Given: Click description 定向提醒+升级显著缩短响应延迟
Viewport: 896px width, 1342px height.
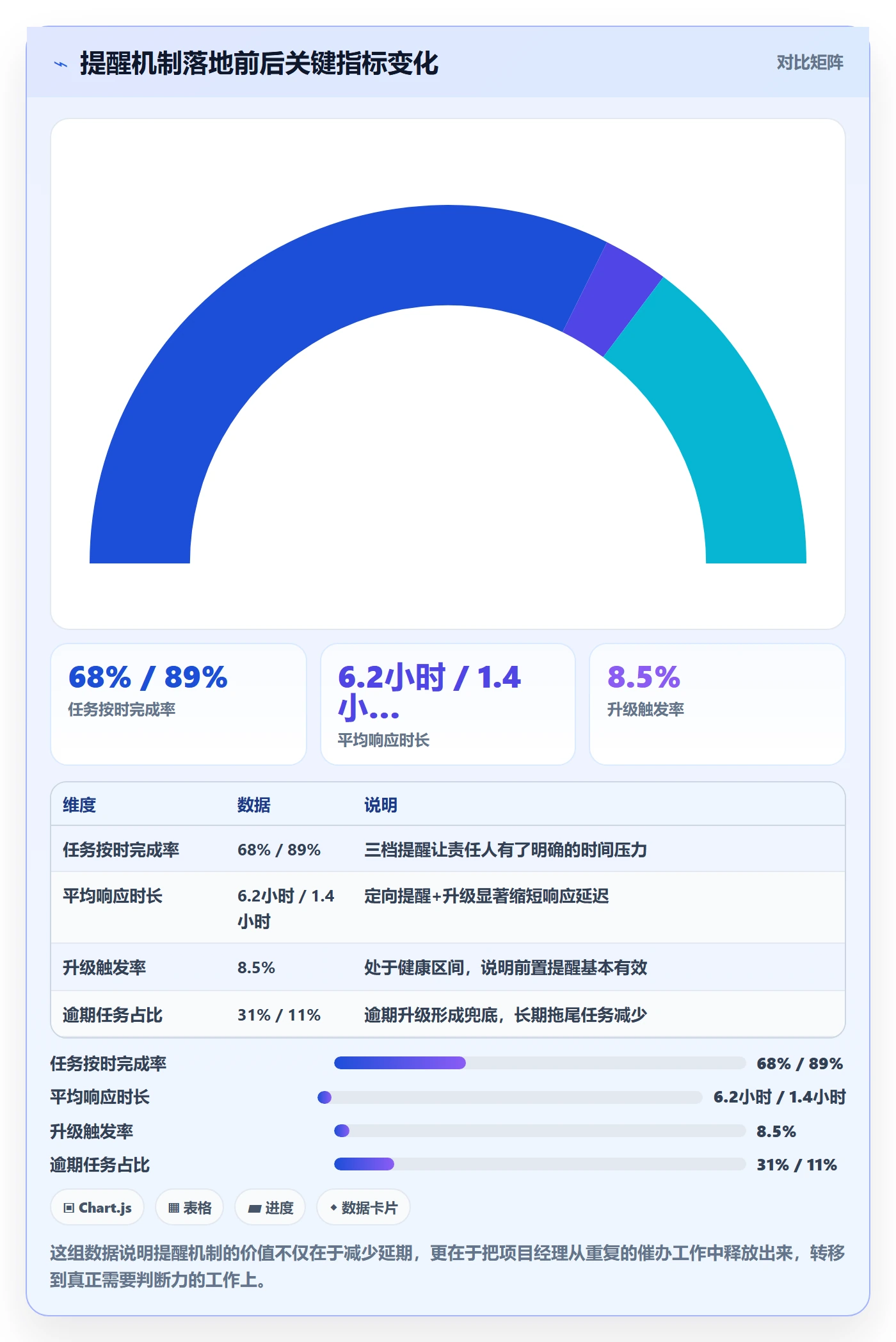Looking at the screenshot, I should pos(486,896).
